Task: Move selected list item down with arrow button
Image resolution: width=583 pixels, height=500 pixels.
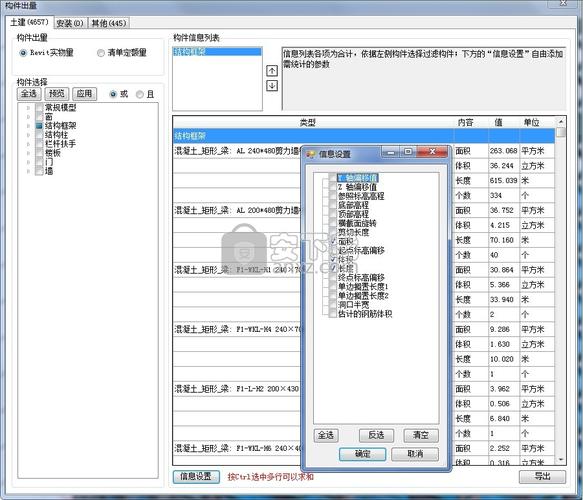Action: [x=272, y=86]
